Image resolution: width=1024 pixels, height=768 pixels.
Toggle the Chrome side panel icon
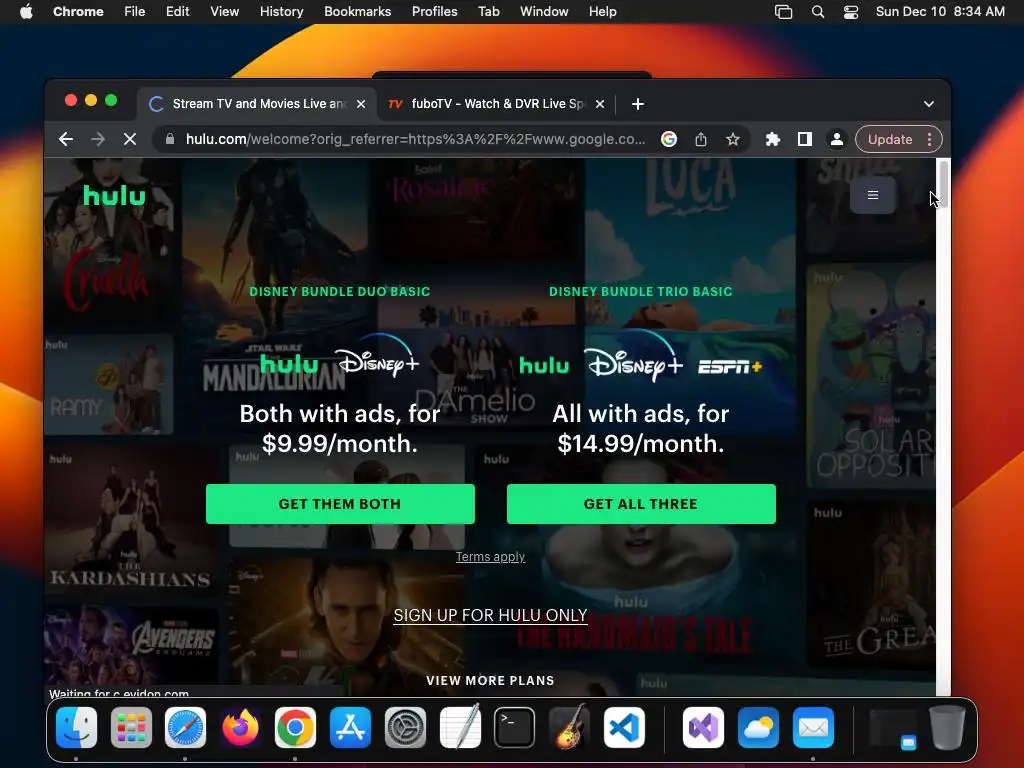[x=805, y=139]
